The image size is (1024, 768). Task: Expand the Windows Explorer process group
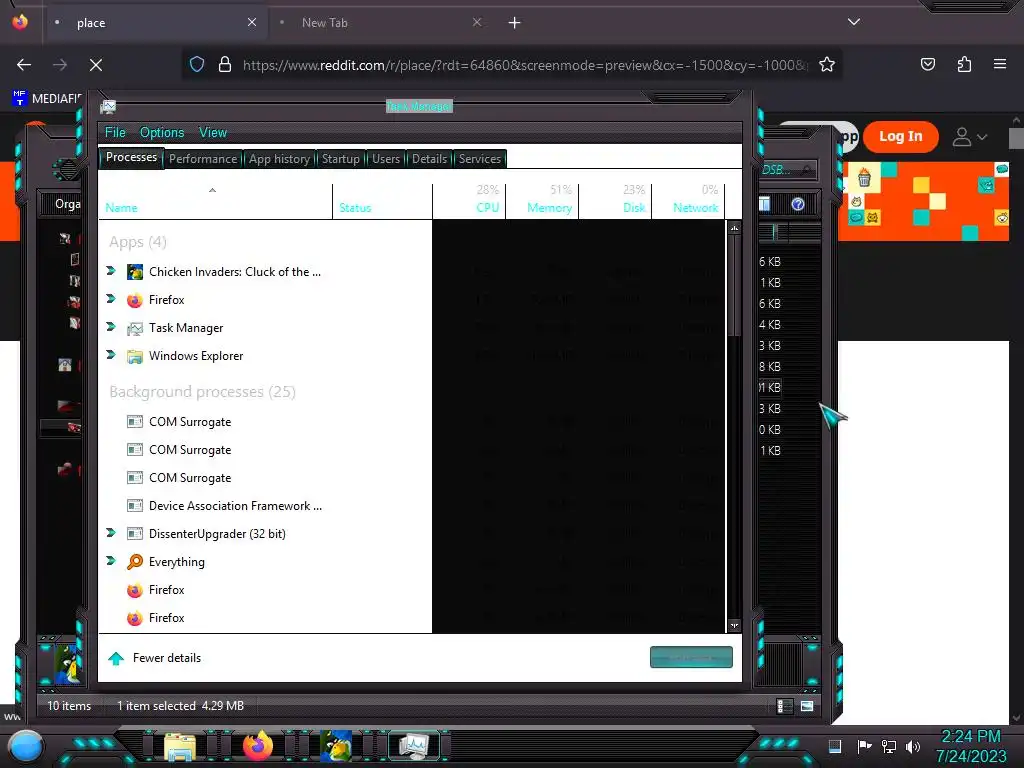111,355
